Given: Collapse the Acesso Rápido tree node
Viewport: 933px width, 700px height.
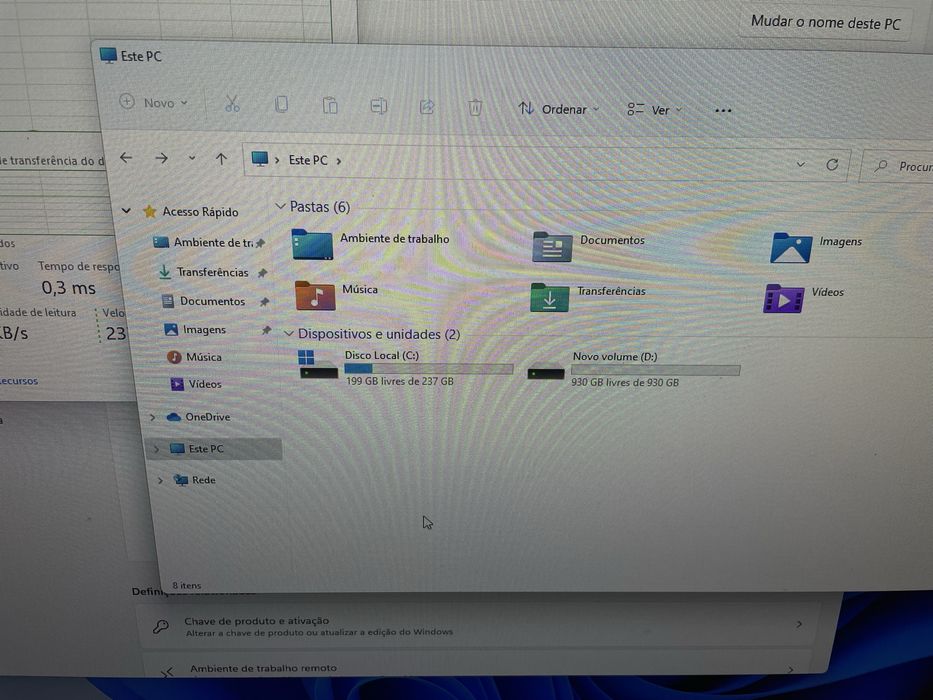Looking at the screenshot, I should tap(126, 211).
